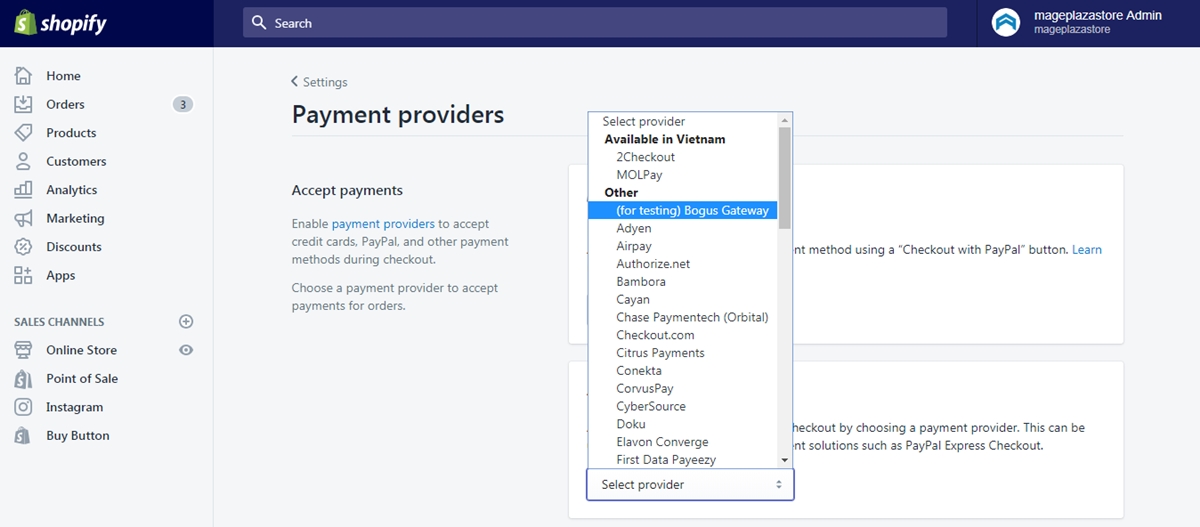The width and height of the screenshot is (1200, 527).
Task: Select Citrus Payments provider
Action: point(683,353)
